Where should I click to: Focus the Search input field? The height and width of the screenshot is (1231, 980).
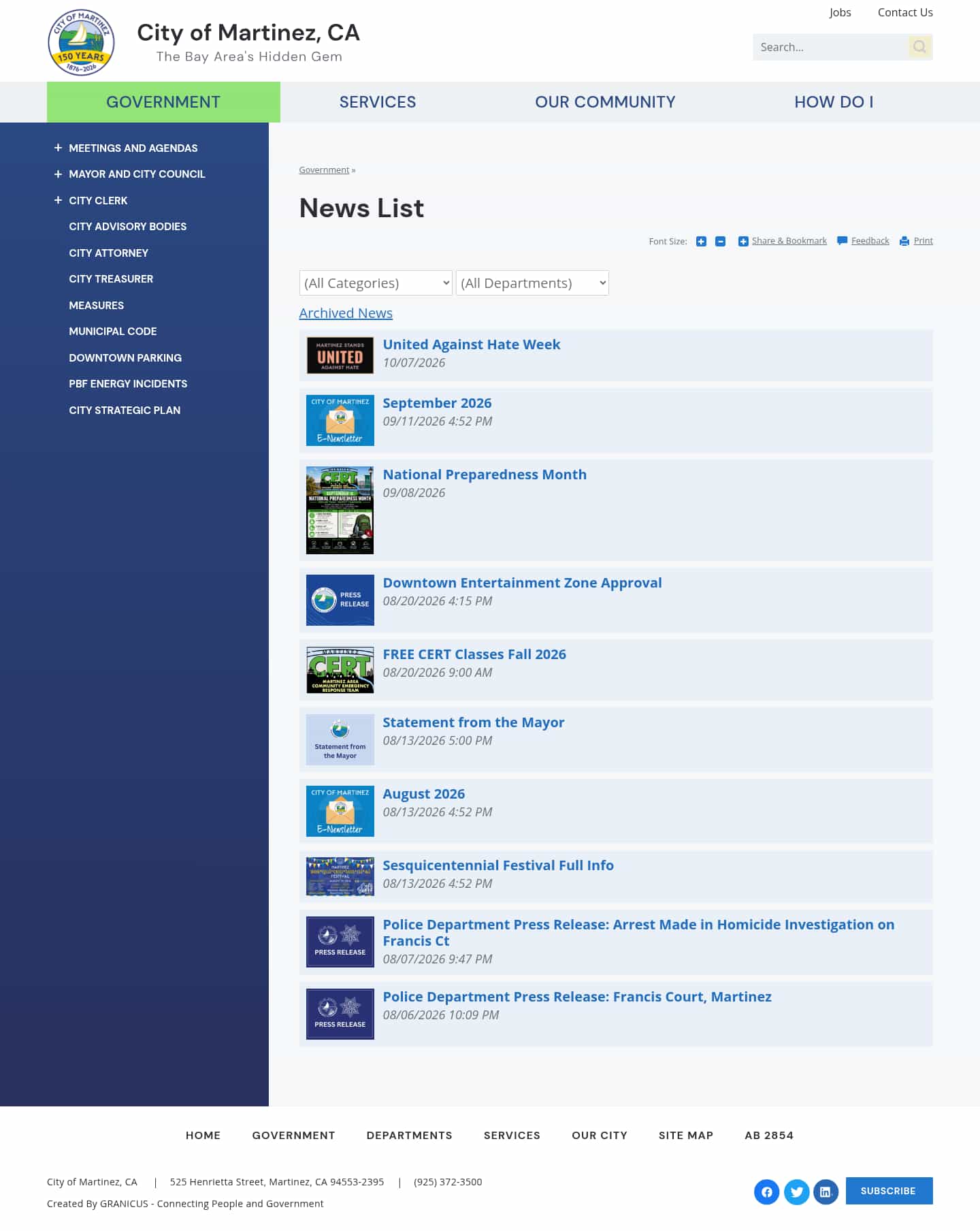(x=831, y=47)
